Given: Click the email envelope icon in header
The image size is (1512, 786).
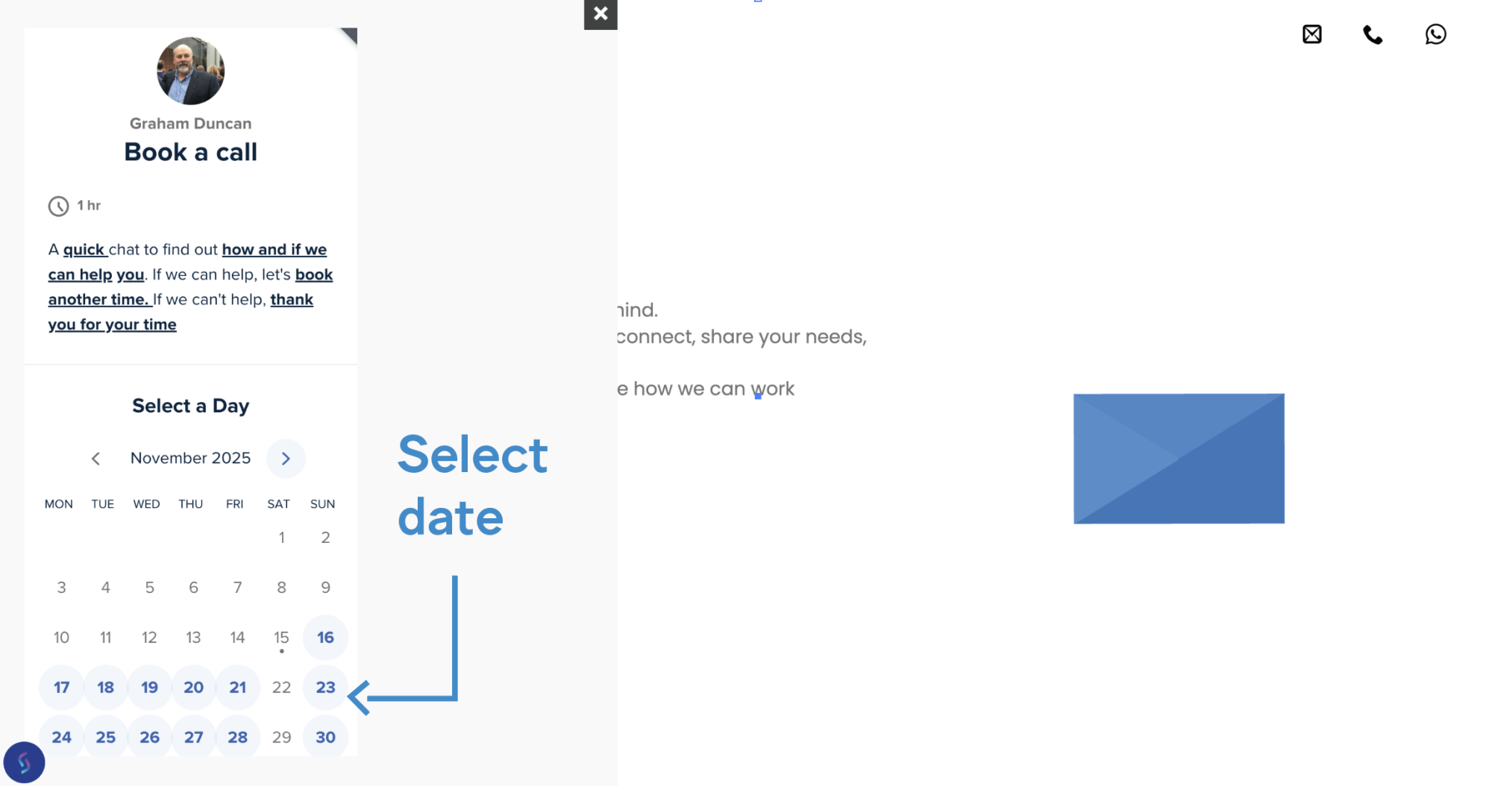Looking at the screenshot, I should 1311,34.
